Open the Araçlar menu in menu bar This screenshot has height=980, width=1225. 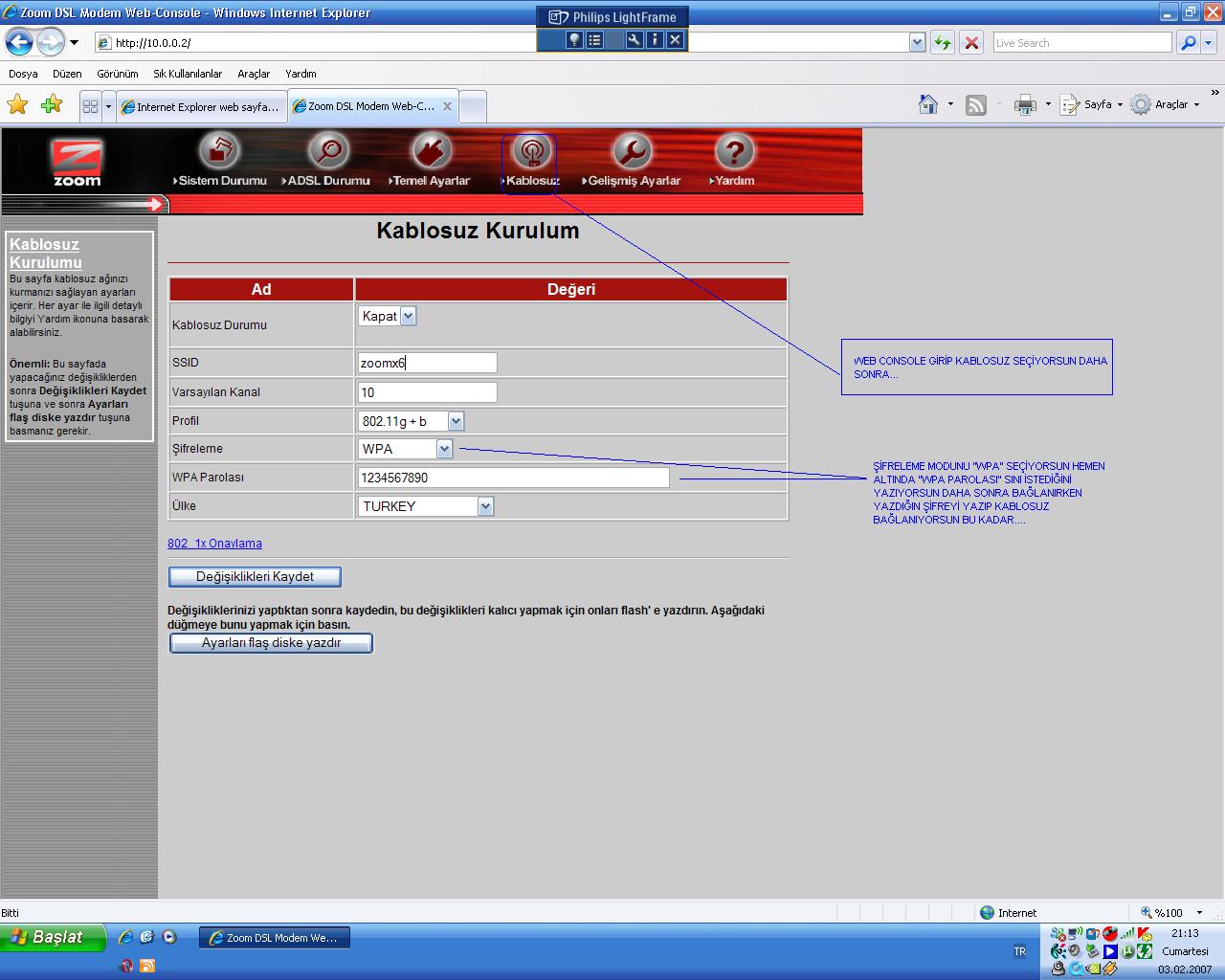(254, 74)
